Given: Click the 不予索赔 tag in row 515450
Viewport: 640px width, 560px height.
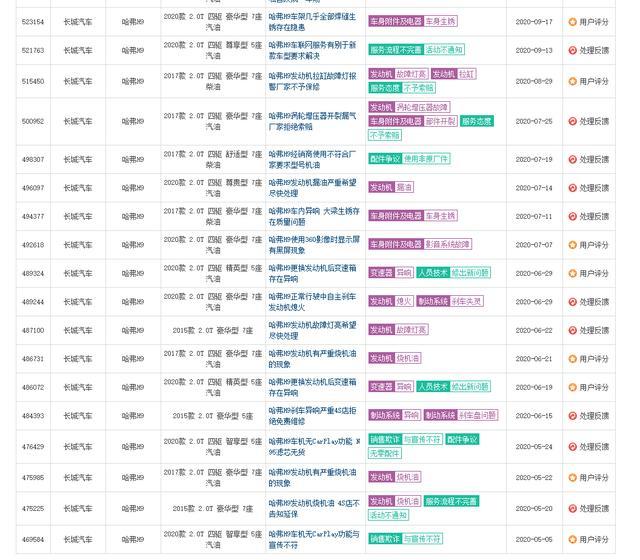Looking at the screenshot, I should [x=419, y=88].
